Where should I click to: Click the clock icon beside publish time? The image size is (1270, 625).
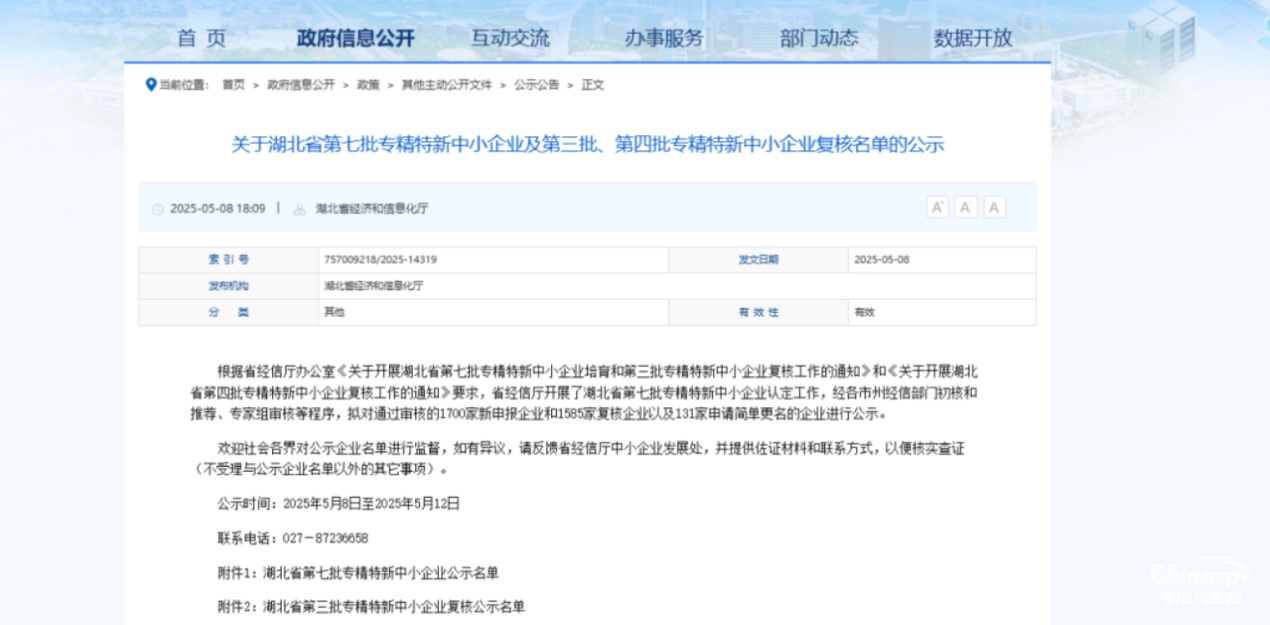click(157, 210)
